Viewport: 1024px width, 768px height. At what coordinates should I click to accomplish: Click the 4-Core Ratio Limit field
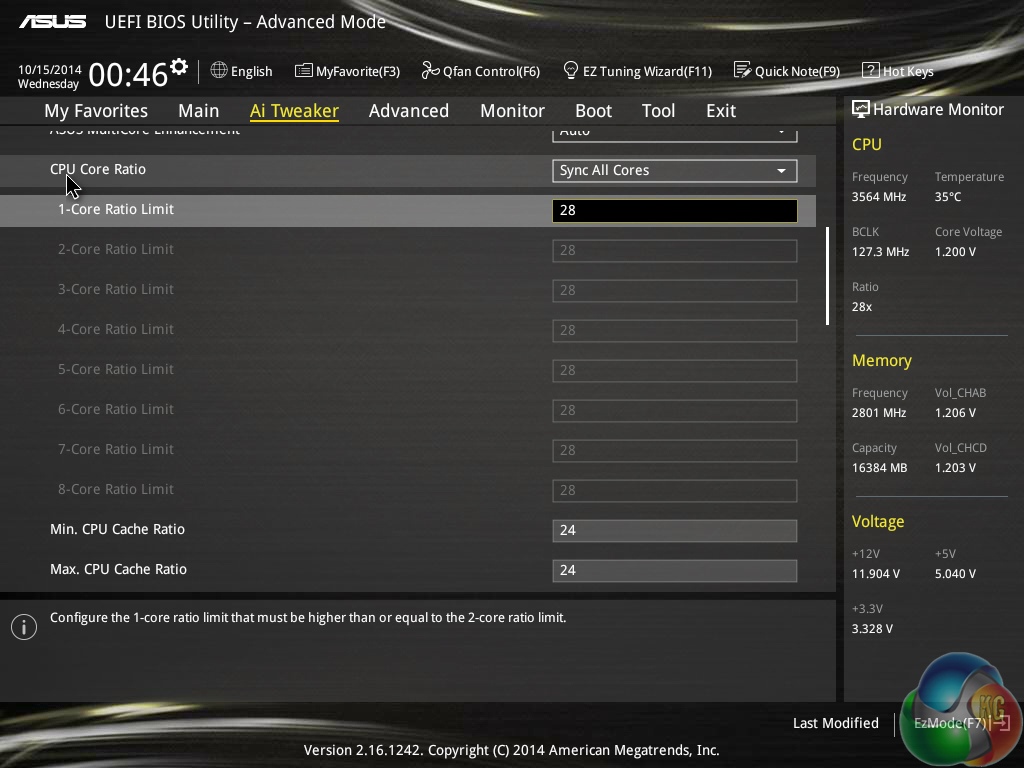click(x=675, y=330)
